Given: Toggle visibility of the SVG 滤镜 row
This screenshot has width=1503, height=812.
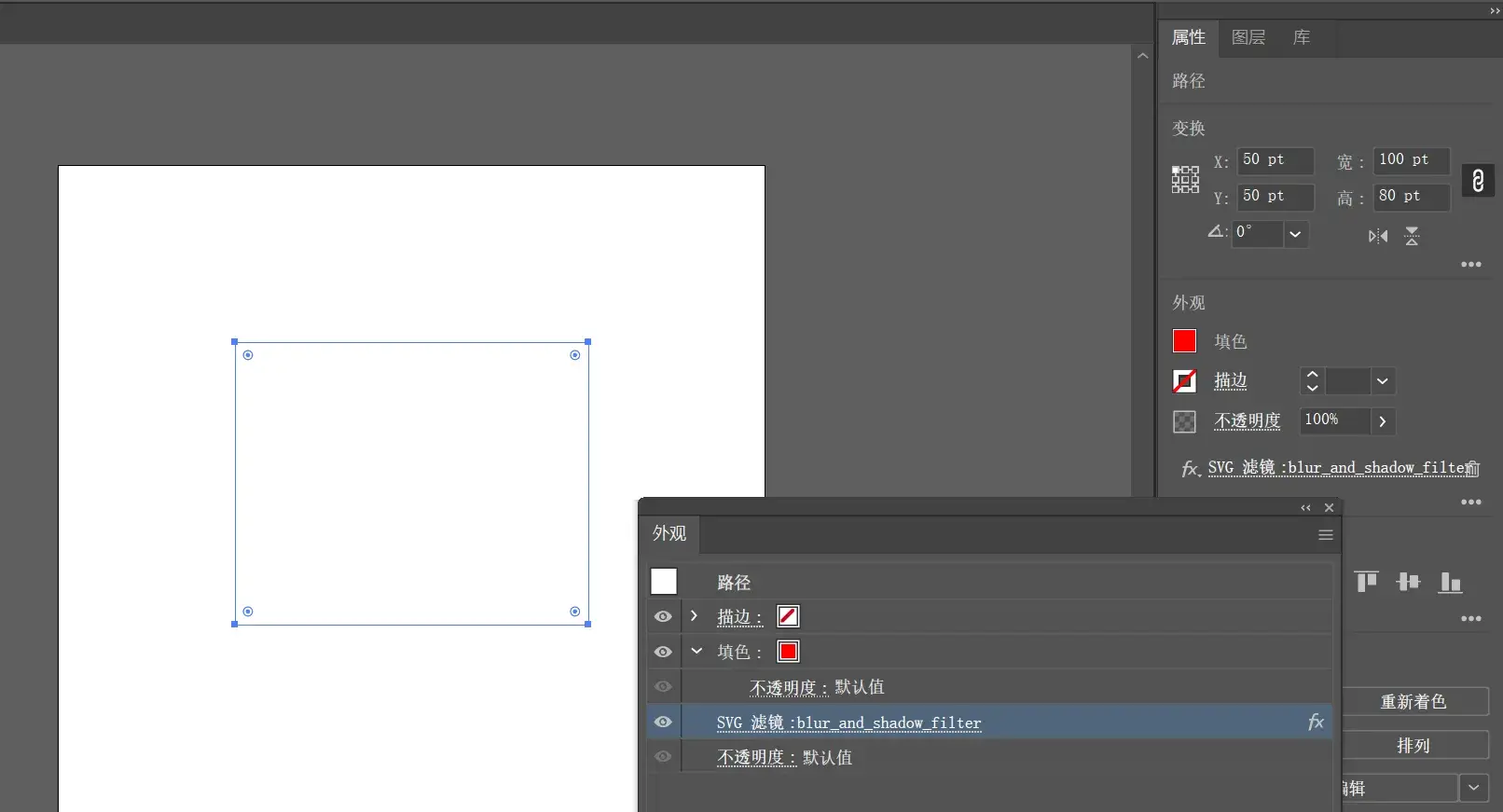Looking at the screenshot, I should (663, 722).
